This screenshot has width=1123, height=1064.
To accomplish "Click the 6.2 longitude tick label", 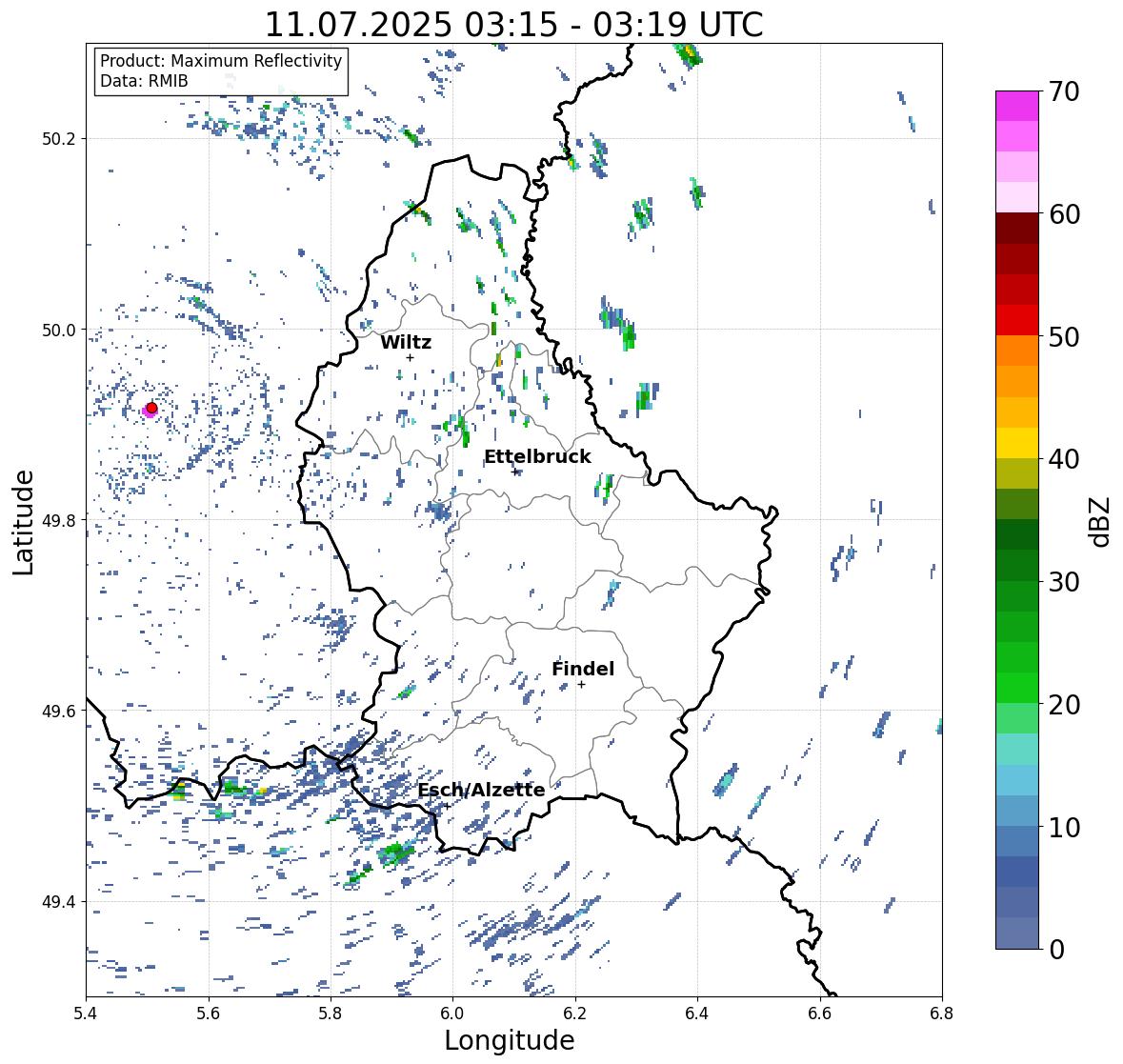I will pyautogui.click(x=575, y=1014).
